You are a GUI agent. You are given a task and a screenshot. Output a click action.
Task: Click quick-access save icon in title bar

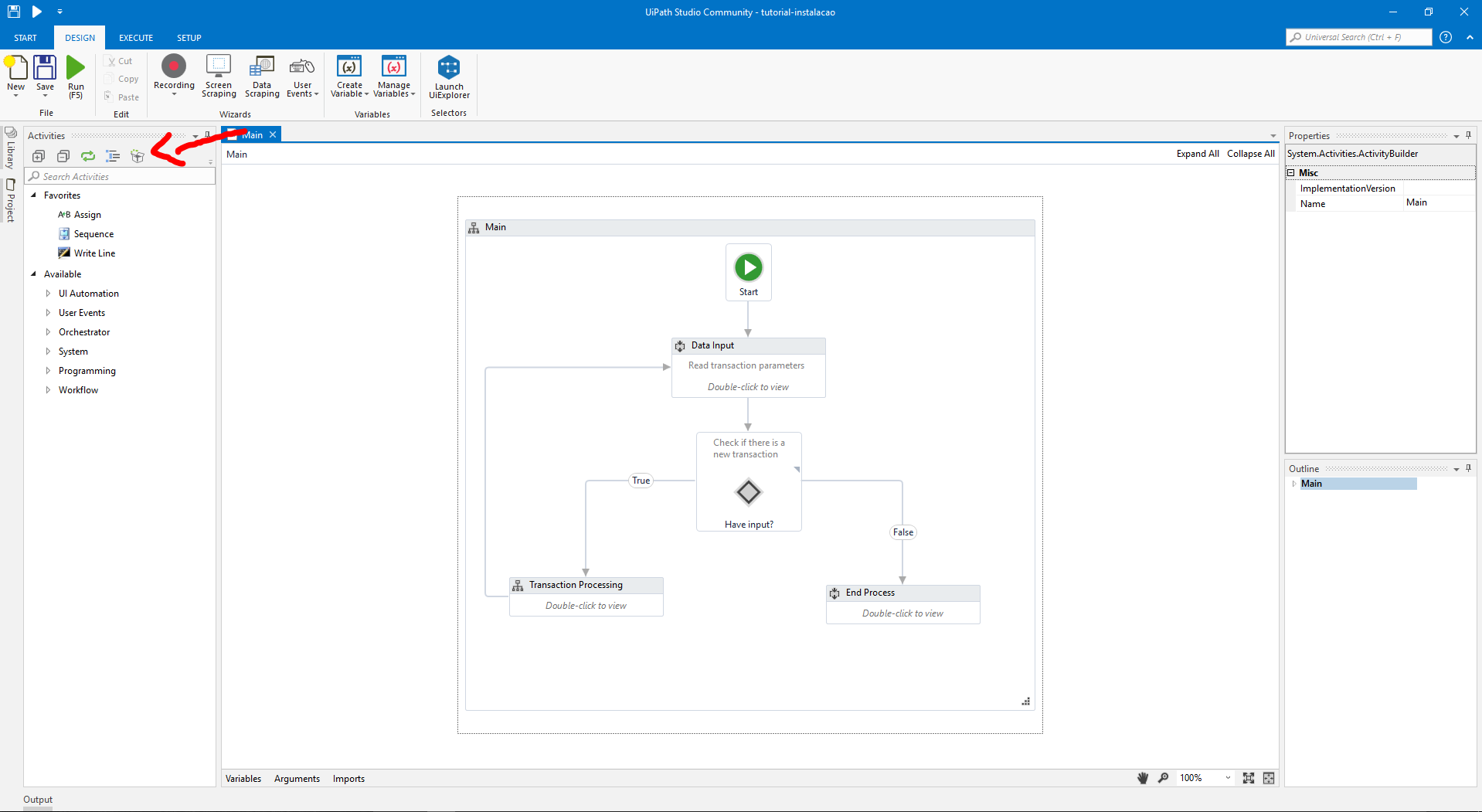click(x=14, y=12)
